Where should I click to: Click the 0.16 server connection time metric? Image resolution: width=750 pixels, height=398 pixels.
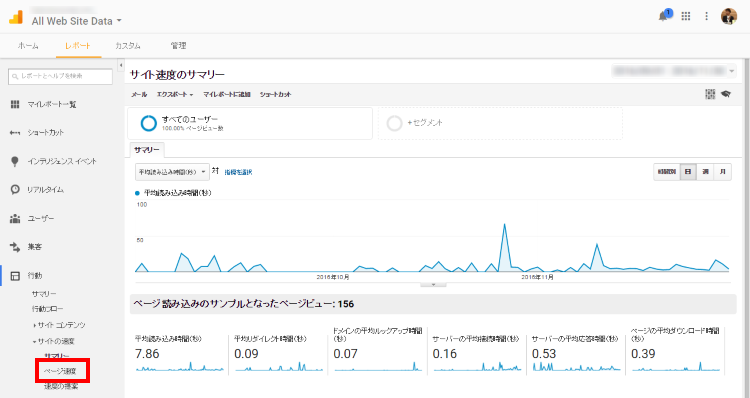tap(445, 354)
